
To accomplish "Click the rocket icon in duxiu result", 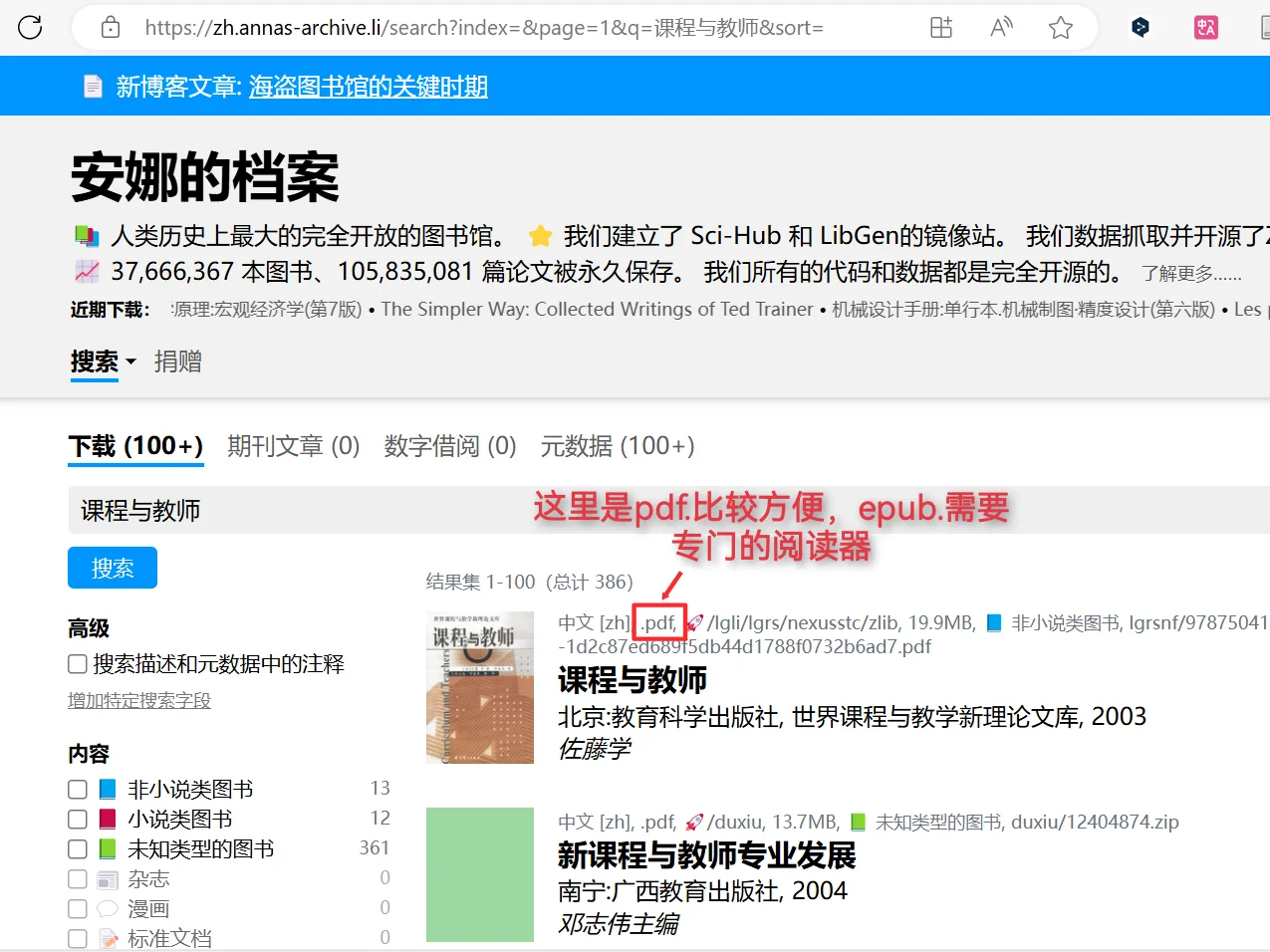I will click(x=694, y=822).
